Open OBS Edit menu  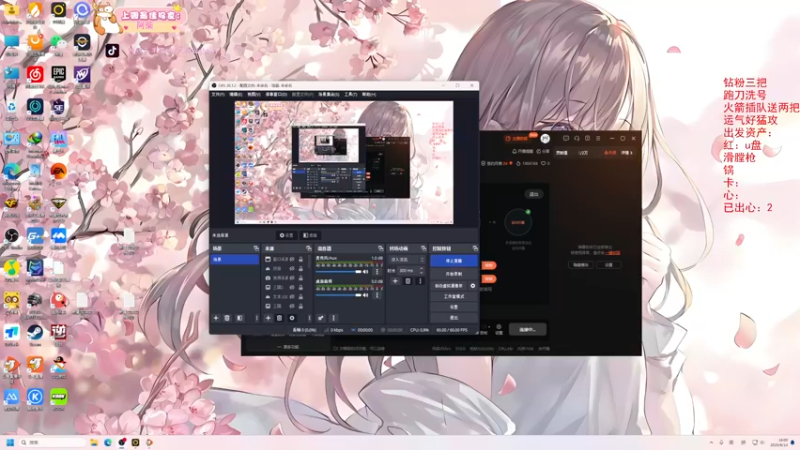pos(235,94)
